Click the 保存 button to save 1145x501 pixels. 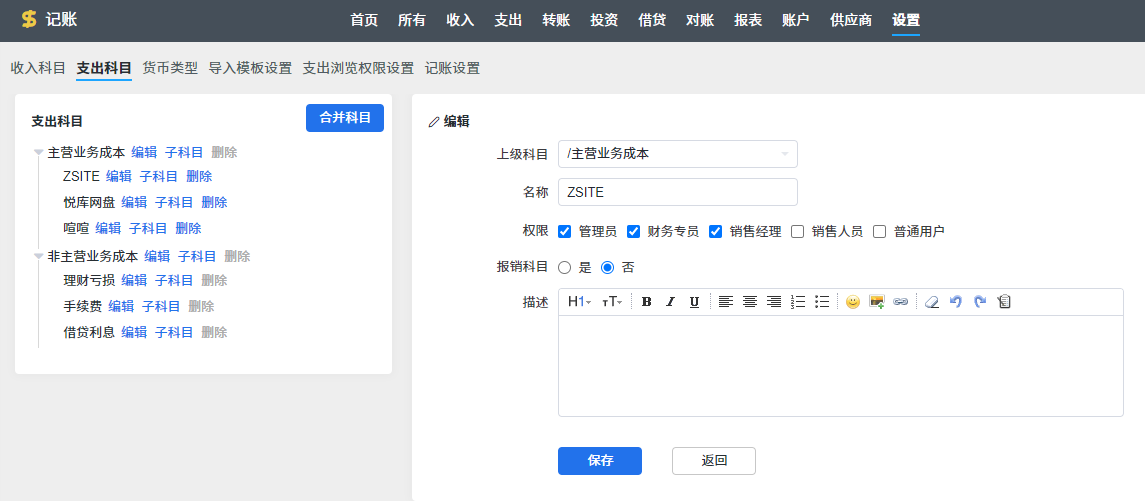(599, 461)
